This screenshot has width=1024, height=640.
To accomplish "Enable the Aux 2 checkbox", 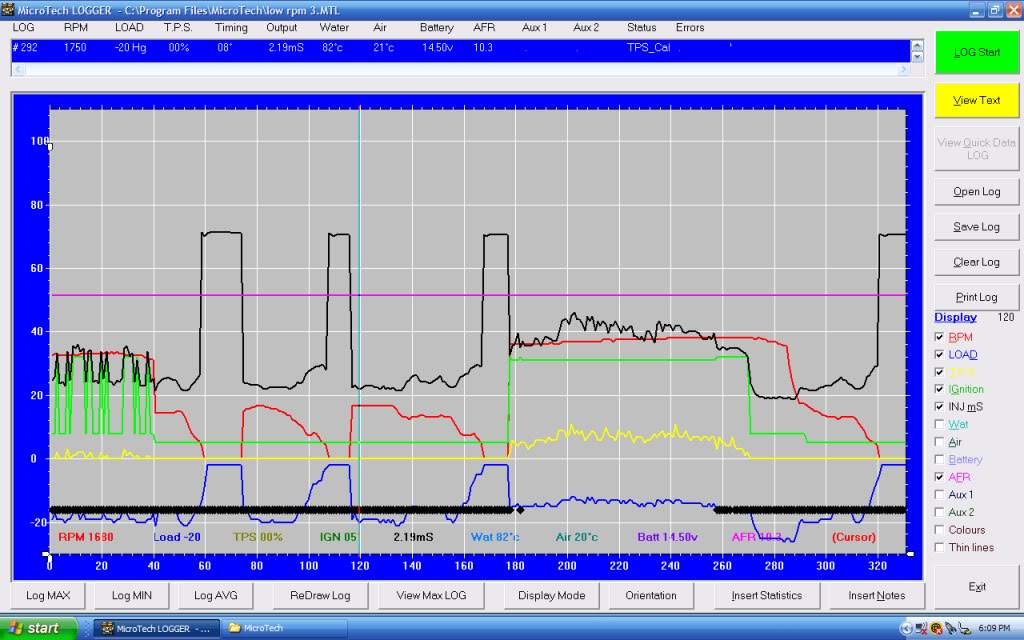I will coord(939,513).
